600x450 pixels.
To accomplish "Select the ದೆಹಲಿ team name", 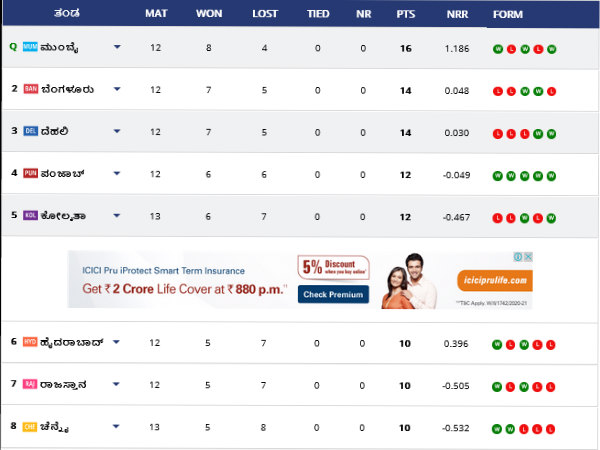I will point(54,132).
